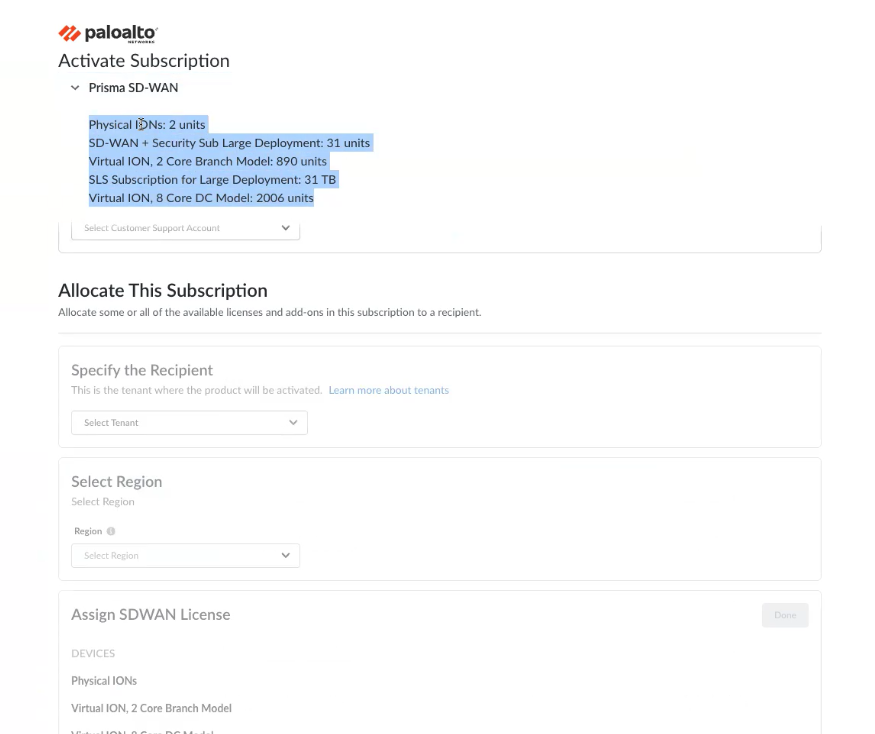
Task: Open the Select Region dropdown
Action: (185, 555)
